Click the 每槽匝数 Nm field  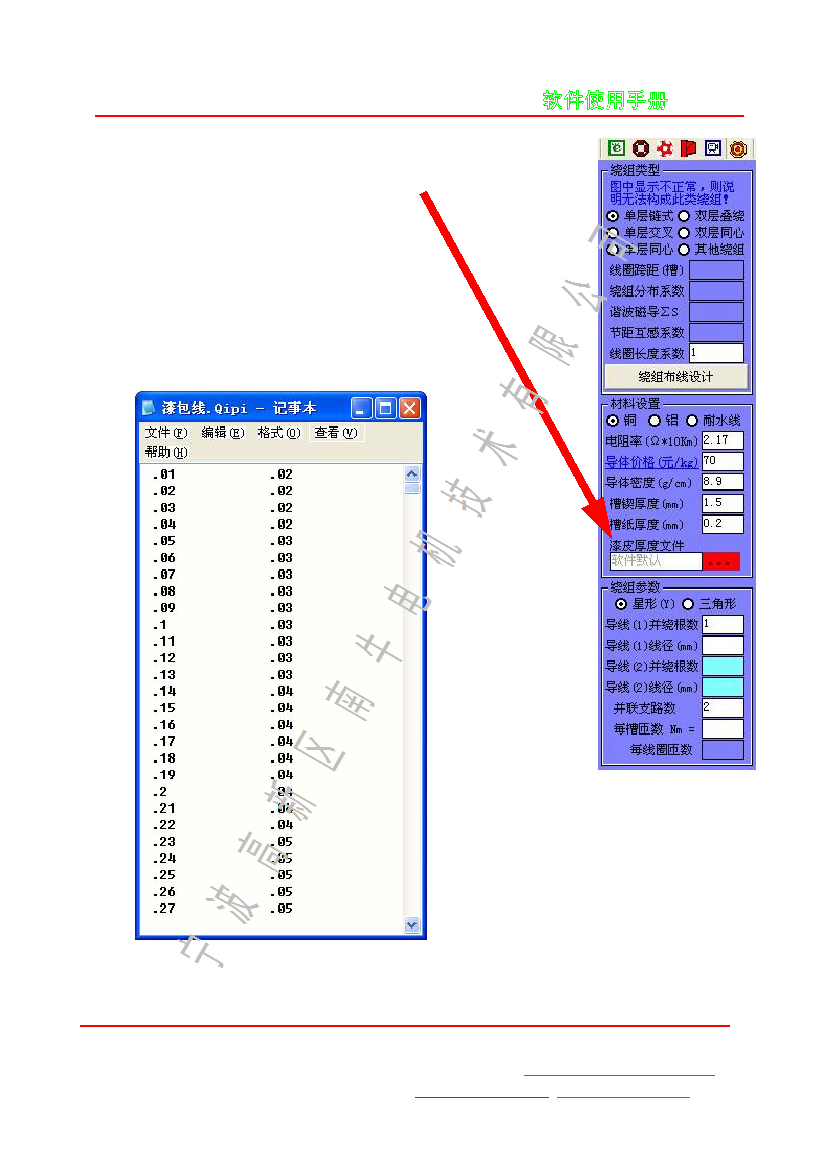point(722,728)
